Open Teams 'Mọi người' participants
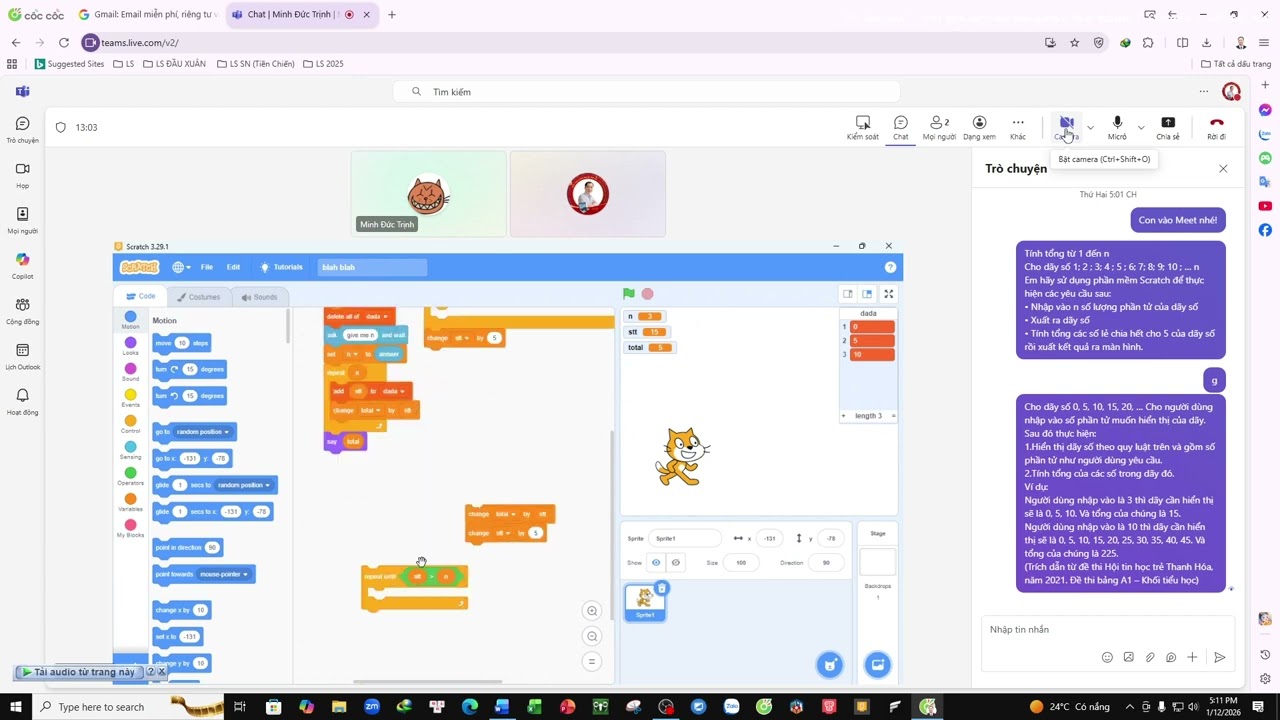Image resolution: width=1280 pixels, height=720 pixels. (x=939, y=128)
